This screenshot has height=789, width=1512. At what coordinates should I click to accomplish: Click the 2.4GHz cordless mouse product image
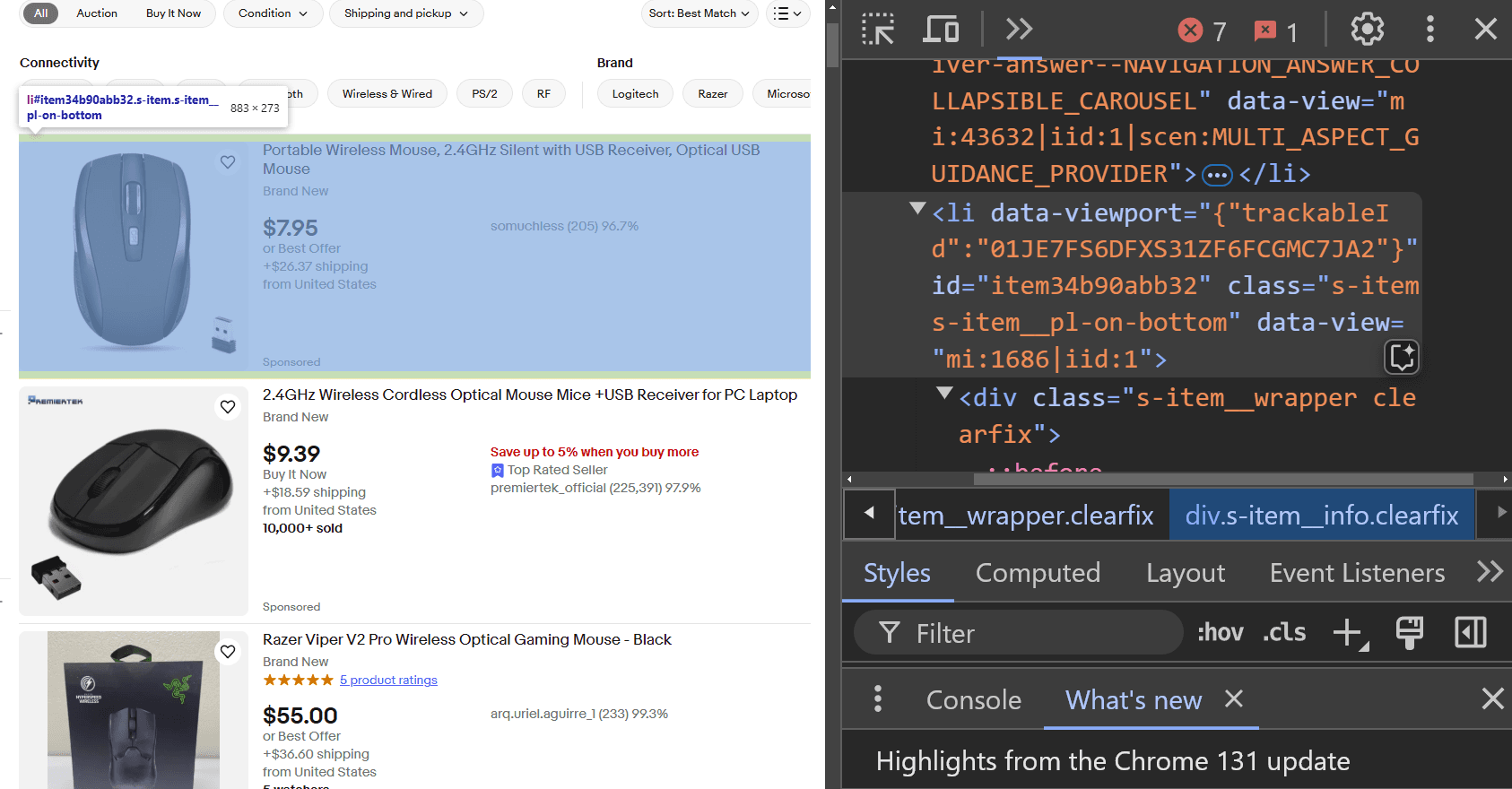[134, 501]
